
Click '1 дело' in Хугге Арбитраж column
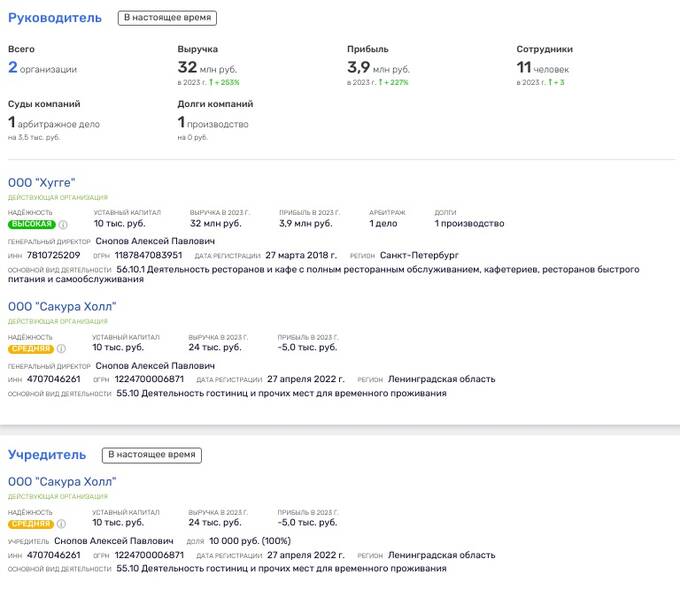coord(383,224)
